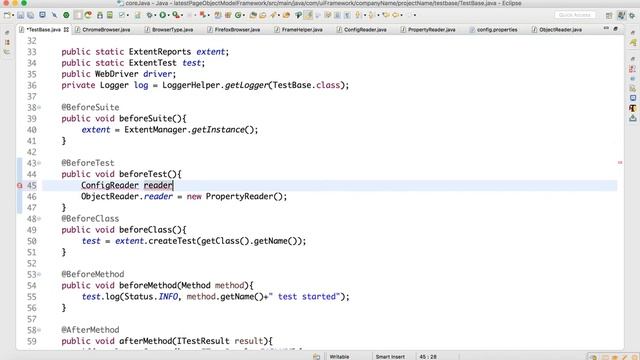Click the New Java Class green C icon
Image resolution: width=640 pixels, height=360 pixels.
[238, 15]
